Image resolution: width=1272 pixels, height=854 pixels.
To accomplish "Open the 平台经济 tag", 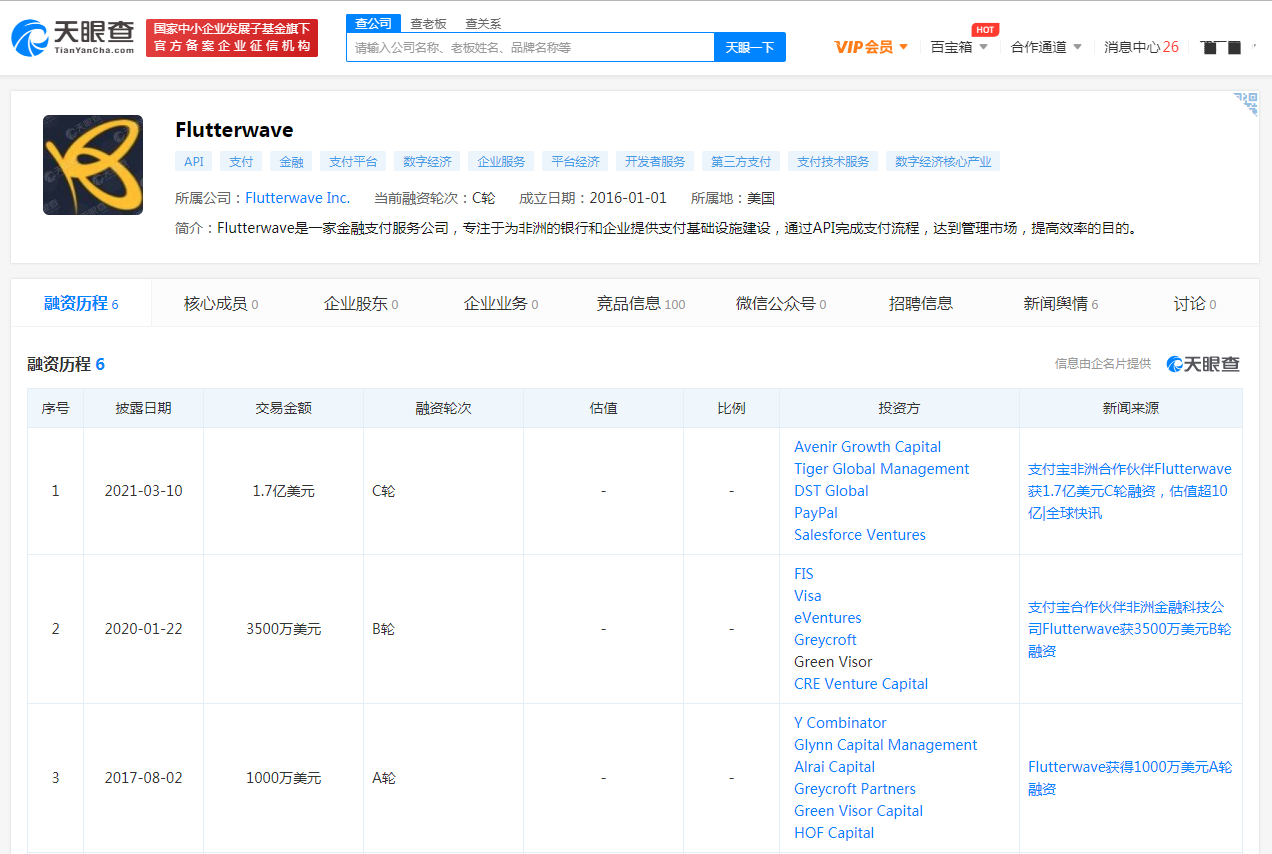I will [x=575, y=161].
